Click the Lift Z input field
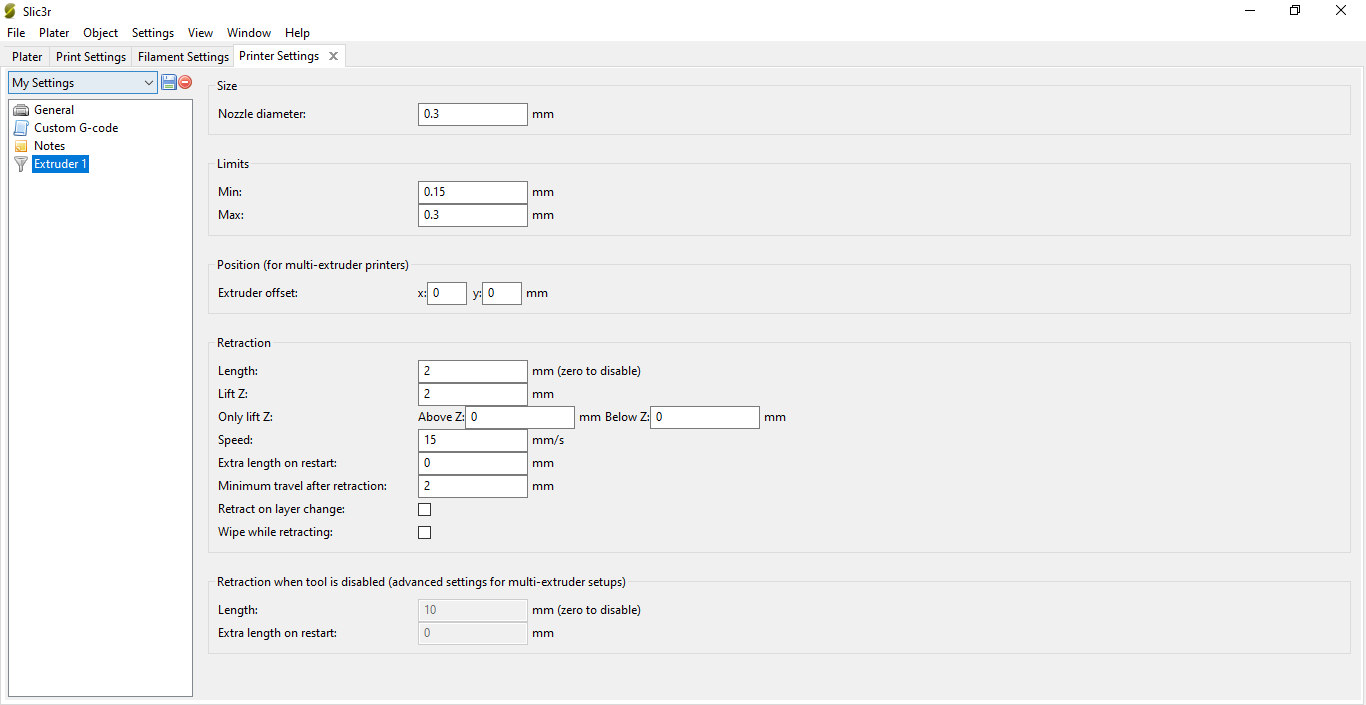Image resolution: width=1366 pixels, height=705 pixels. 472,394
